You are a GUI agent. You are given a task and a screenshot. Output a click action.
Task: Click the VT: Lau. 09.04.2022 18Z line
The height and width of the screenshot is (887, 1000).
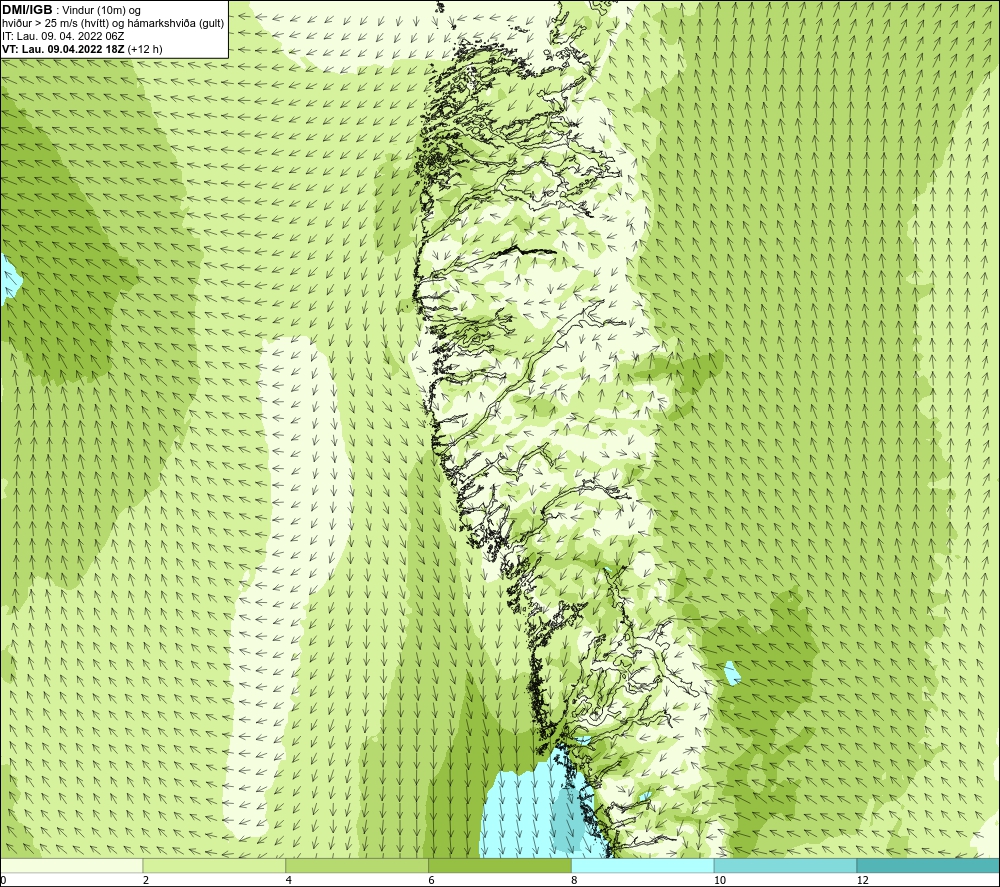(x=82, y=49)
